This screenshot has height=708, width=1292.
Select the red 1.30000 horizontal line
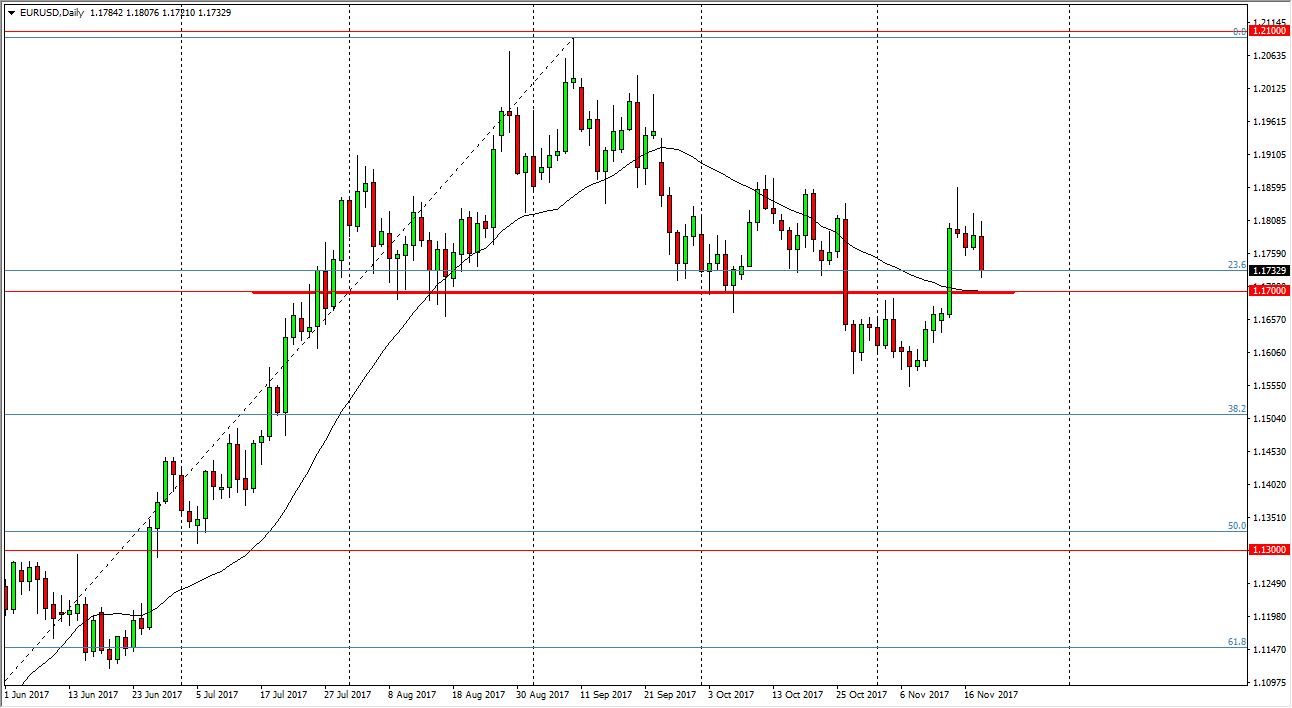[x=600, y=550]
